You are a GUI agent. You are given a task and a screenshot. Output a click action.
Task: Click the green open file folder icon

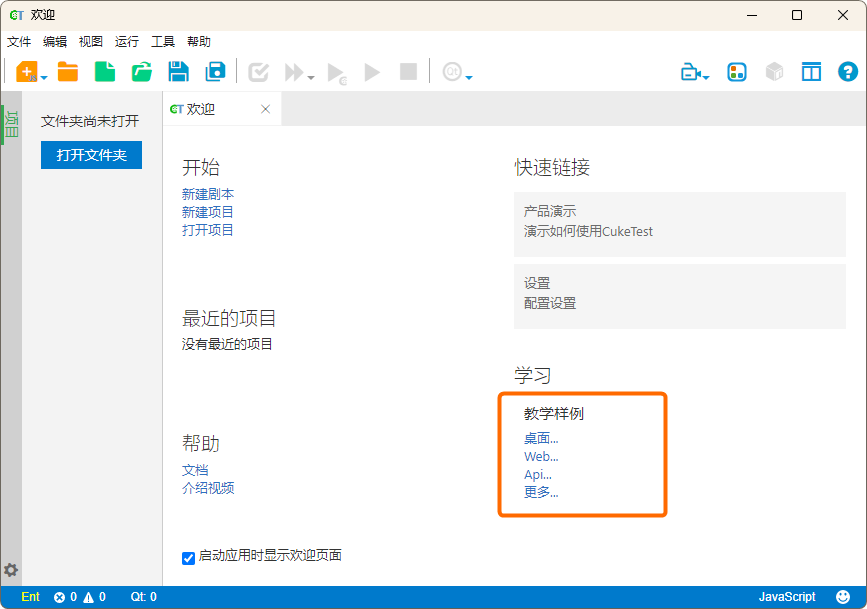click(x=142, y=72)
